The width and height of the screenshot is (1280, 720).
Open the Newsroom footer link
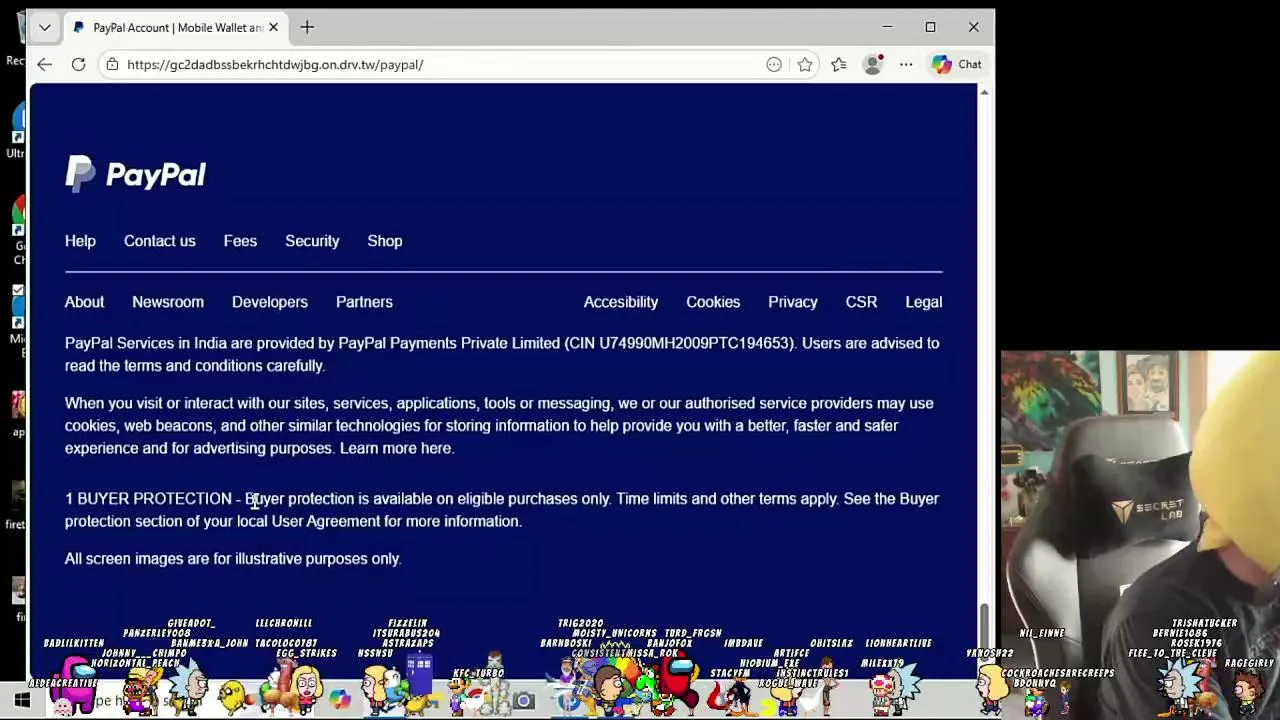168,302
